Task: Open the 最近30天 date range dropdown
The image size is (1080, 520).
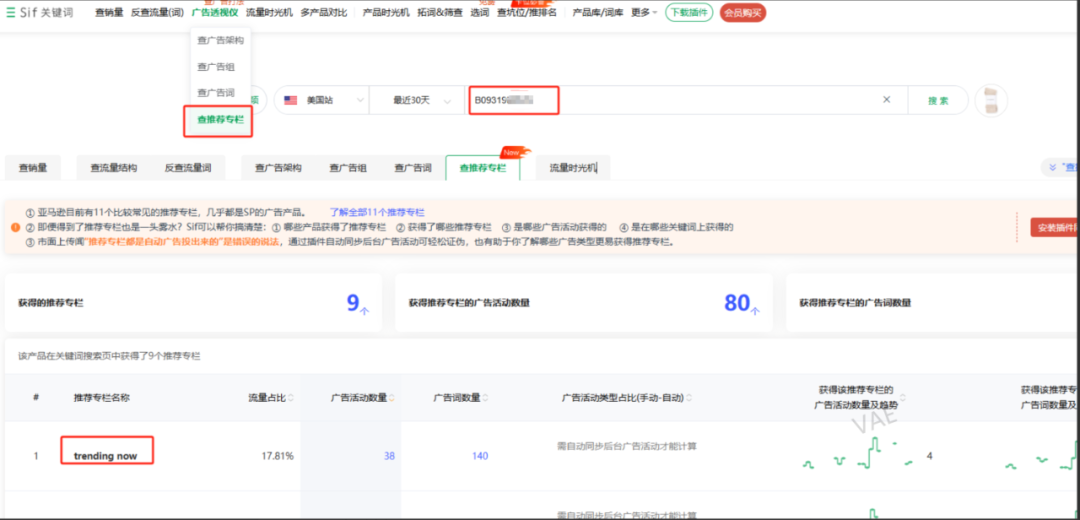Action: coord(419,100)
